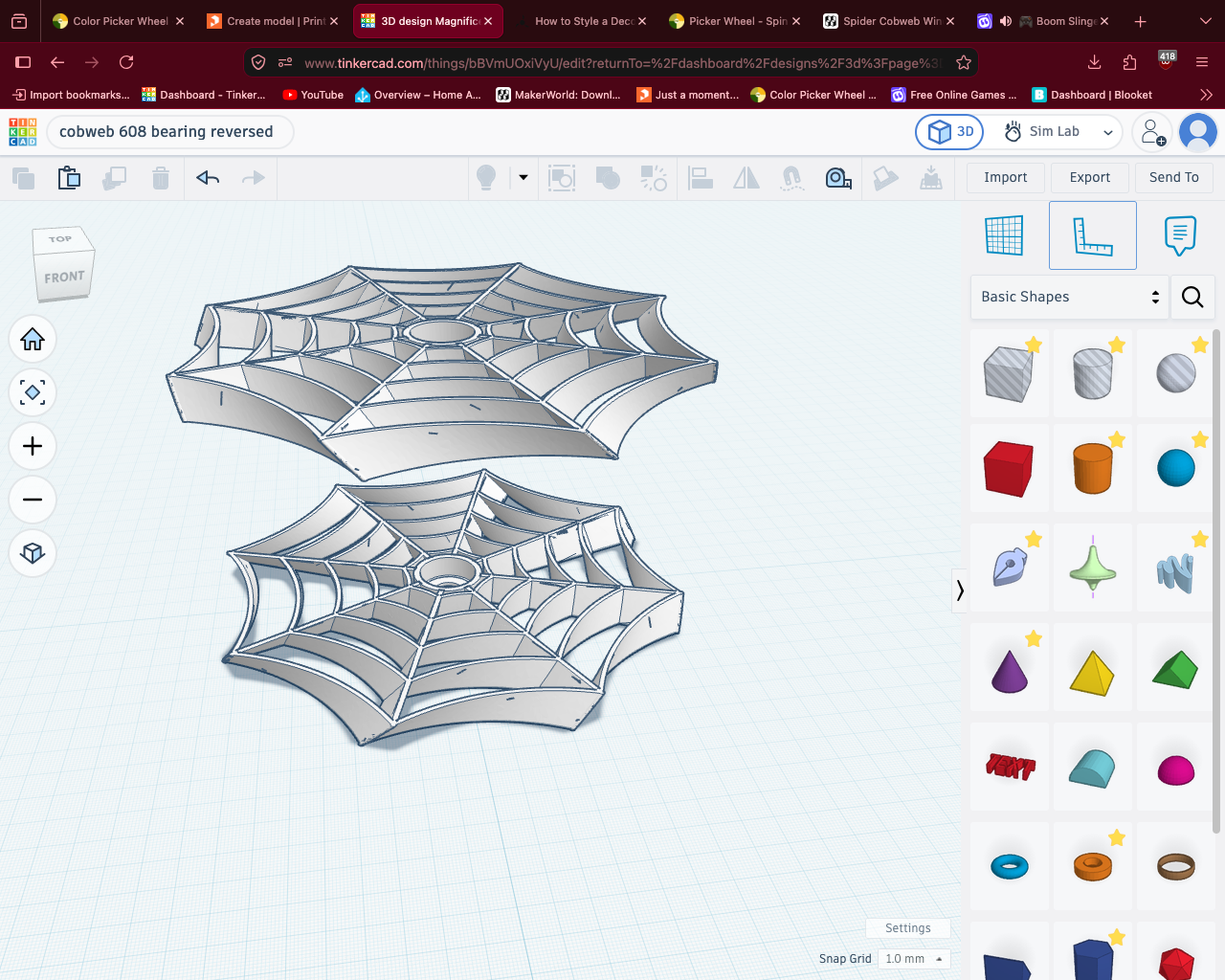Click the Copy tool icon
Screen dimensions: 1225x980
pos(23,178)
